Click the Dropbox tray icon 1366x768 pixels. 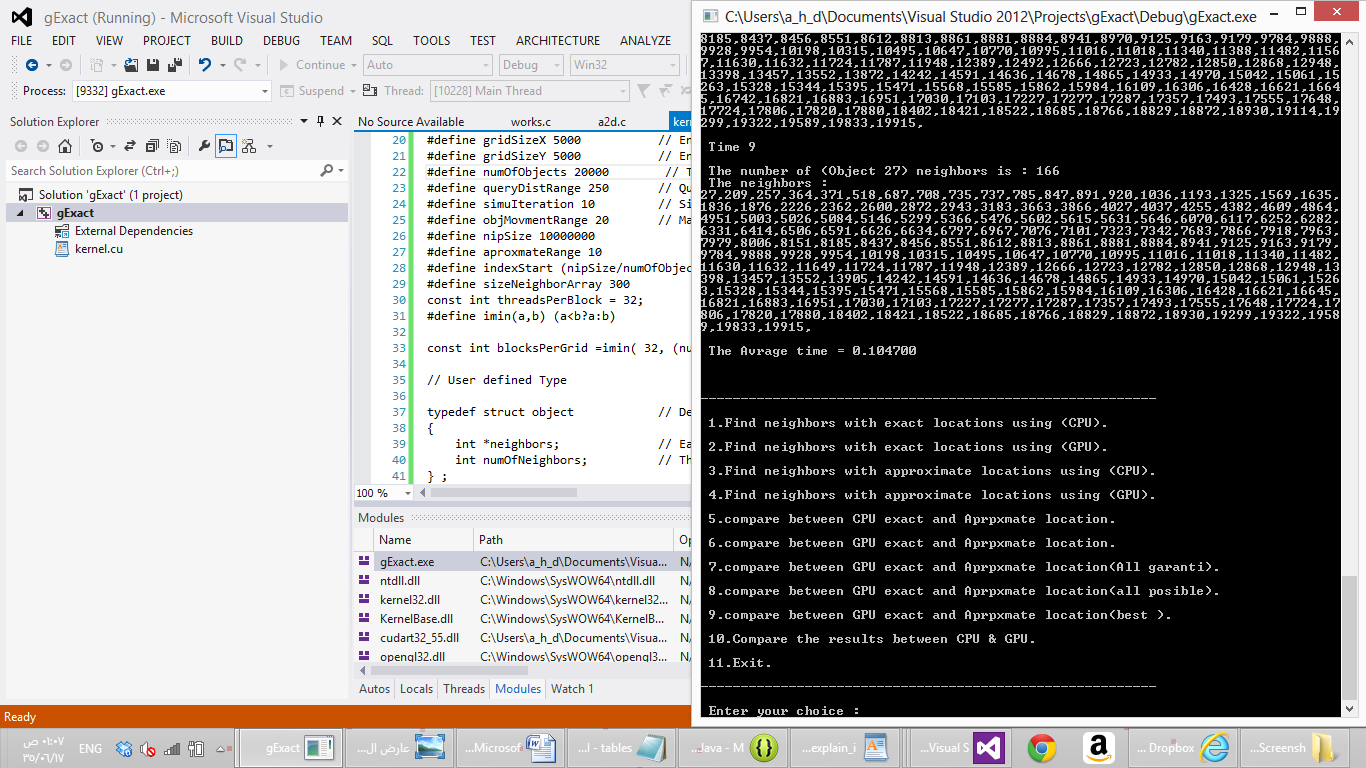[x=124, y=748]
